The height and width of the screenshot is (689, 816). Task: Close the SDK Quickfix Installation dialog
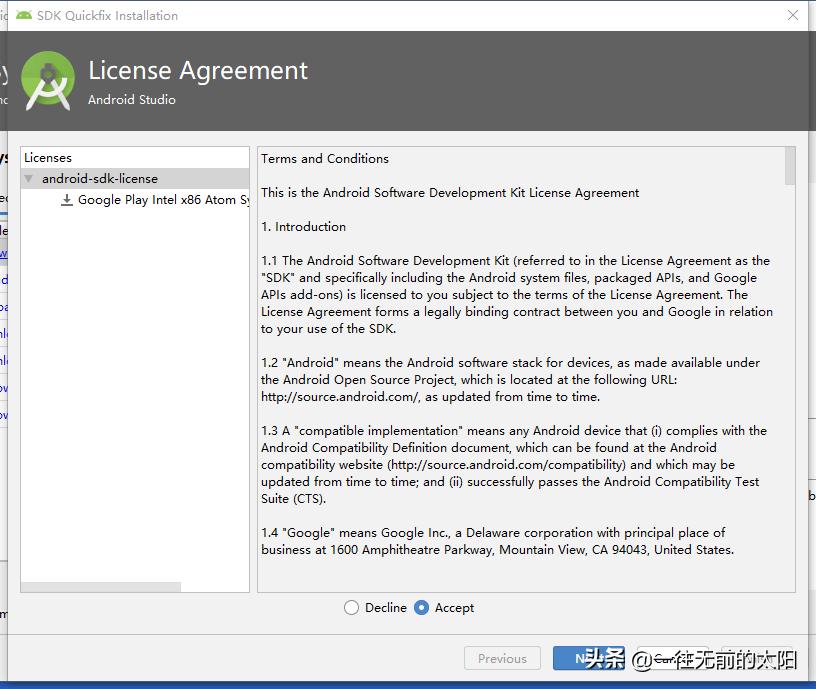tap(793, 15)
